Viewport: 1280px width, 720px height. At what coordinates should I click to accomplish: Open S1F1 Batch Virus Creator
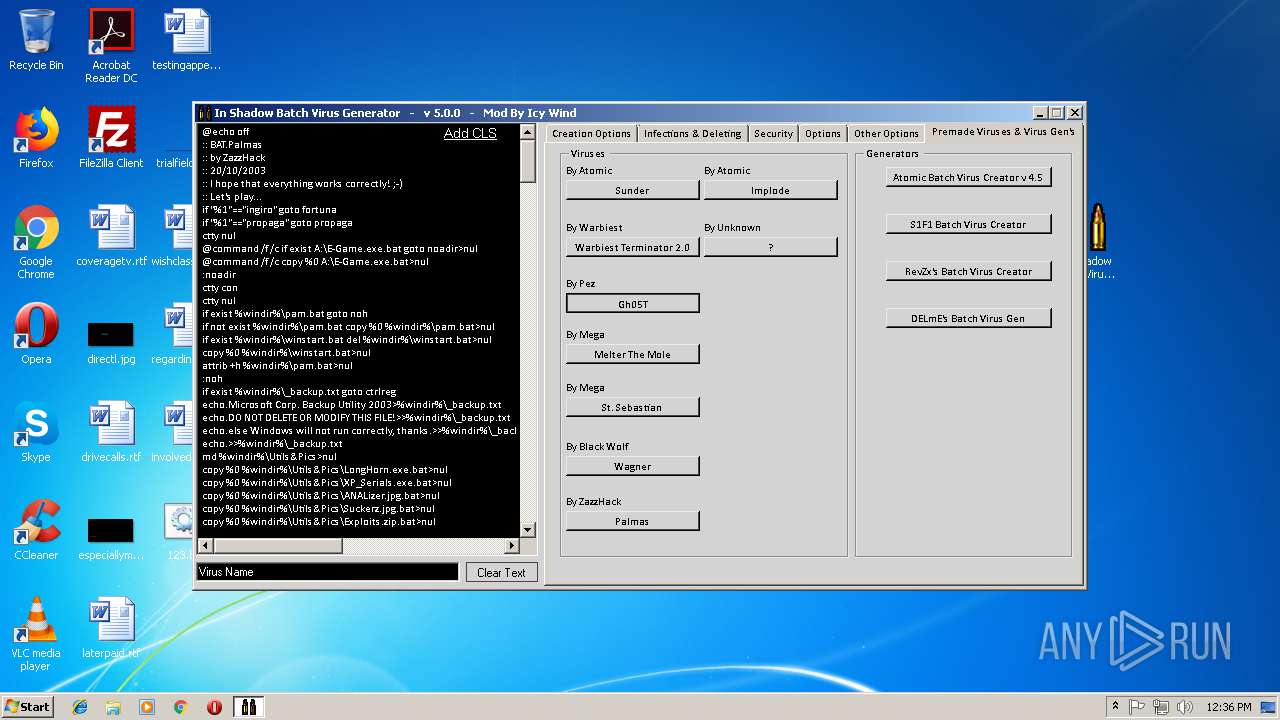tap(968, 224)
